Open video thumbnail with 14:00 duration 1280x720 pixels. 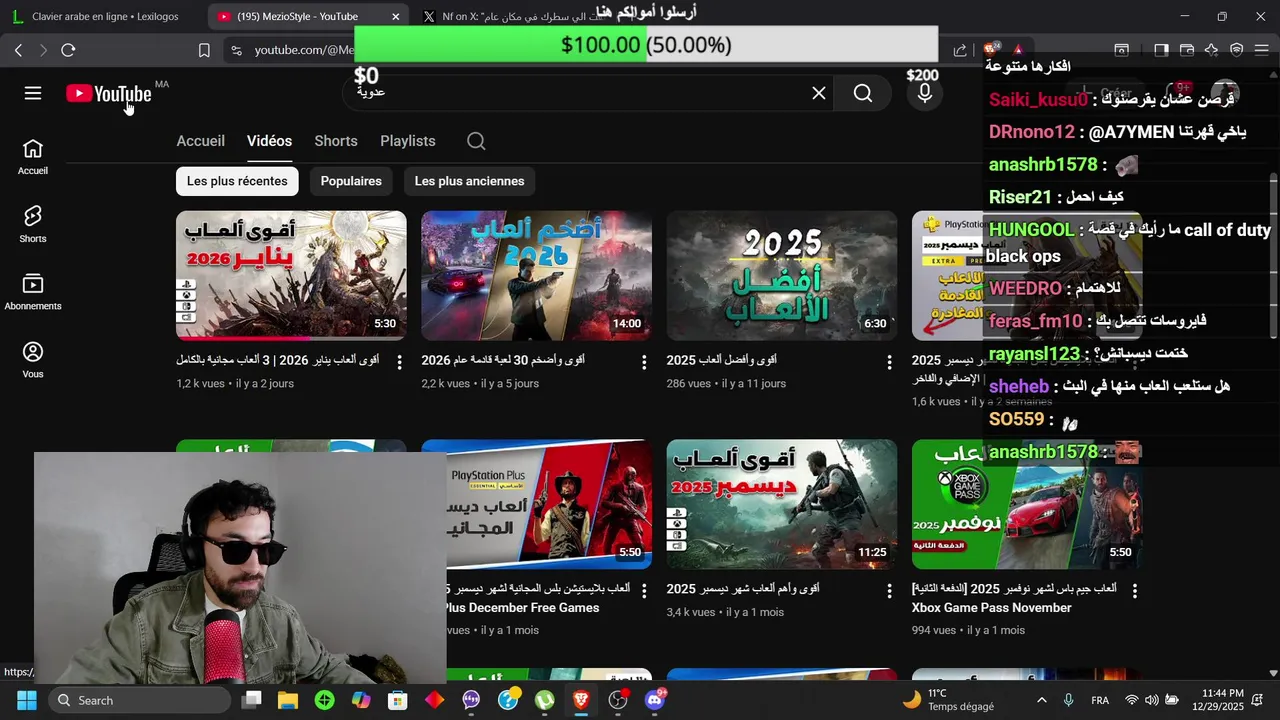tap(536, 275)
